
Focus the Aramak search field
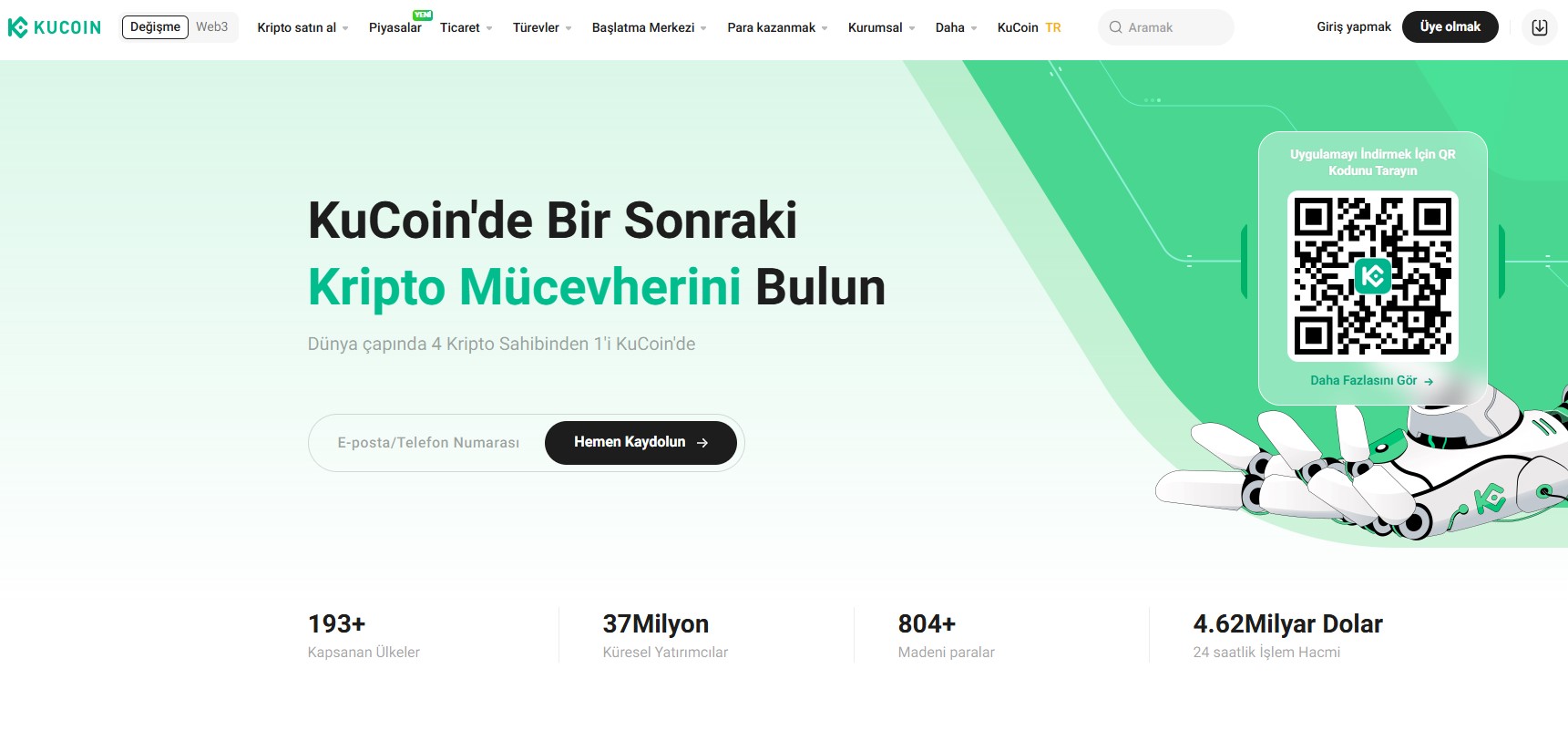pyautogui.click(x=1166, y=27)
